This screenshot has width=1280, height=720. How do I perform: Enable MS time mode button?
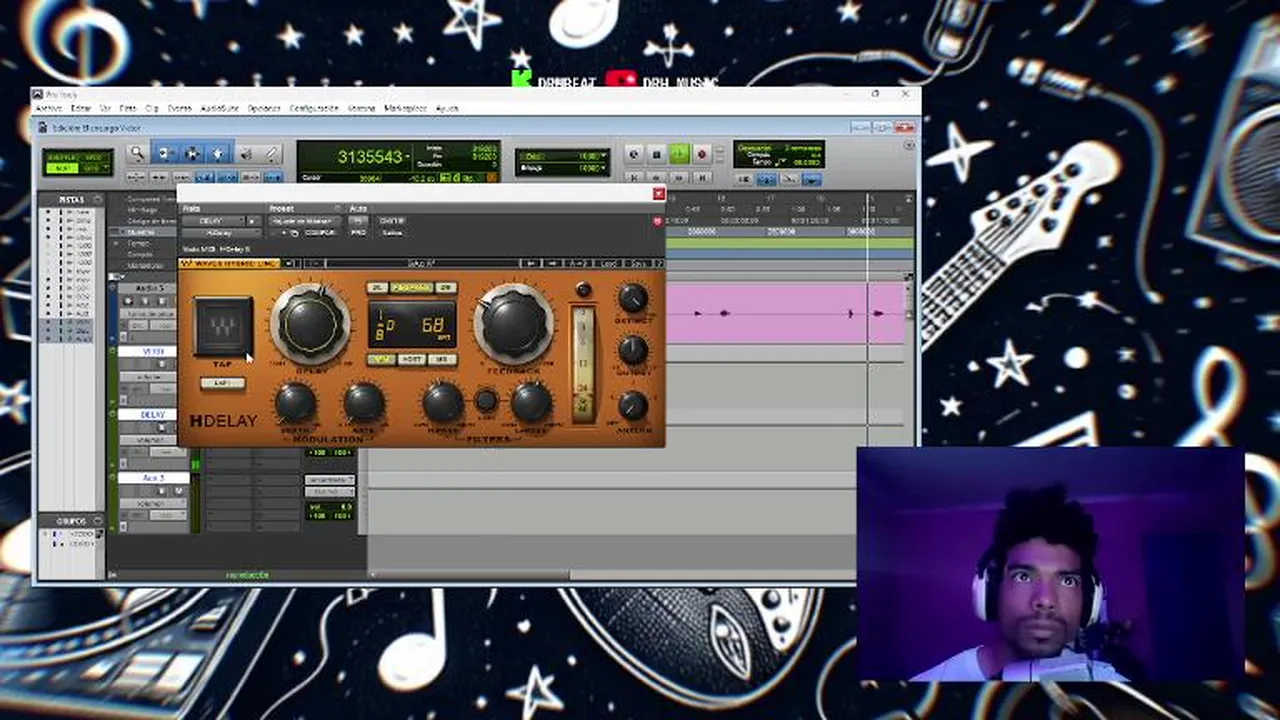click(441, 359)
